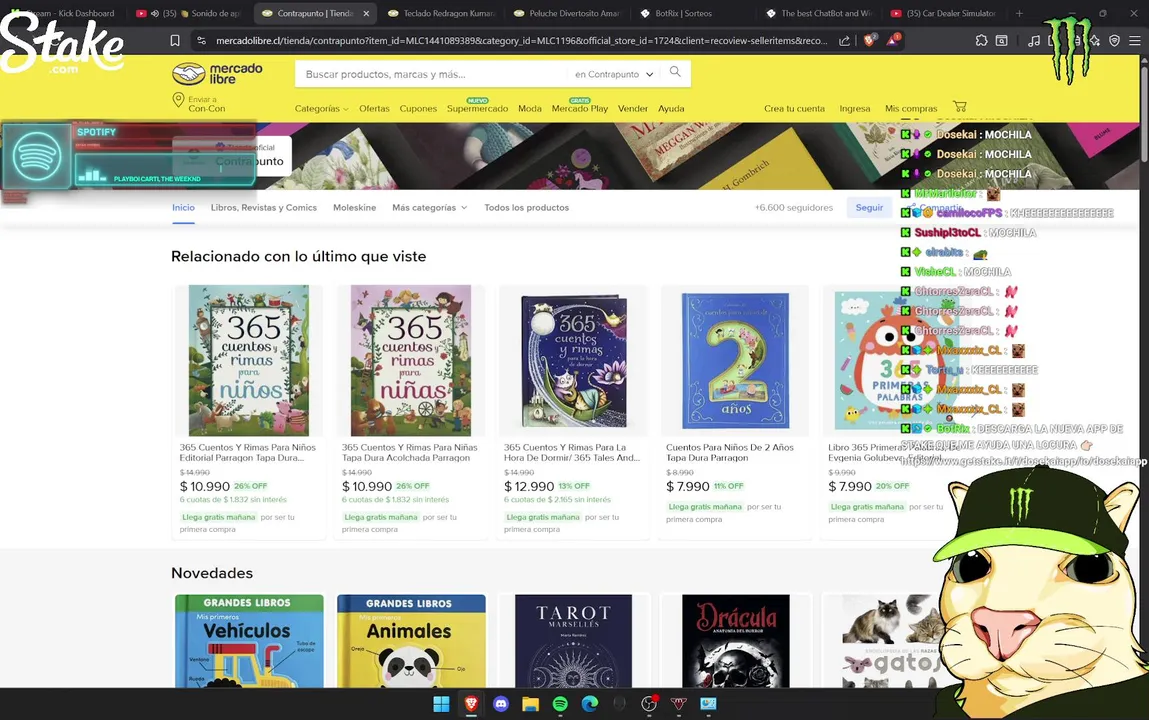The image size is (1149, 720).
Task: Open 'Mis compras' link
Action: pyautogui.click(x=911, y=108)
